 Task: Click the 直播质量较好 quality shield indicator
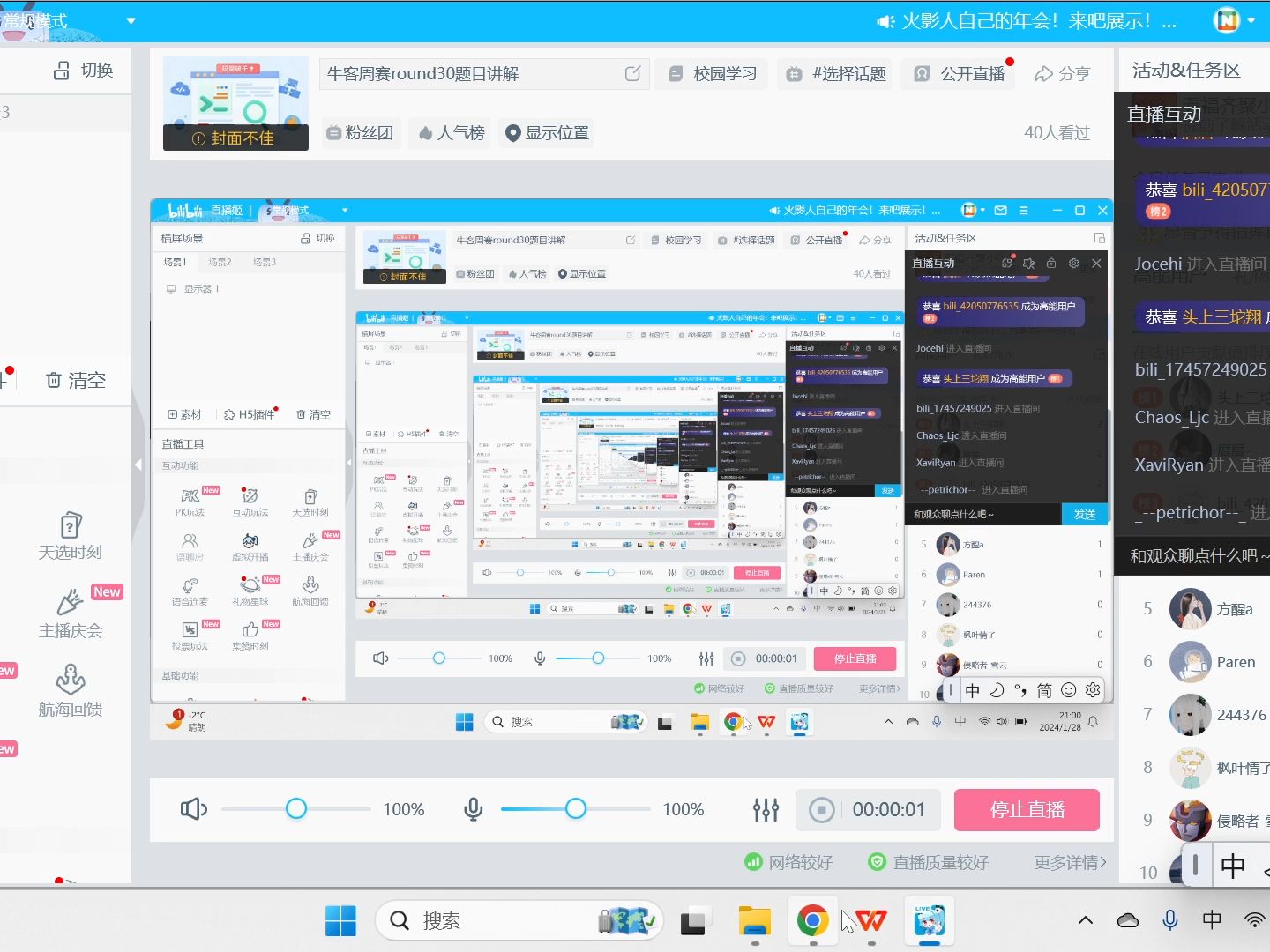click(928, 862)
